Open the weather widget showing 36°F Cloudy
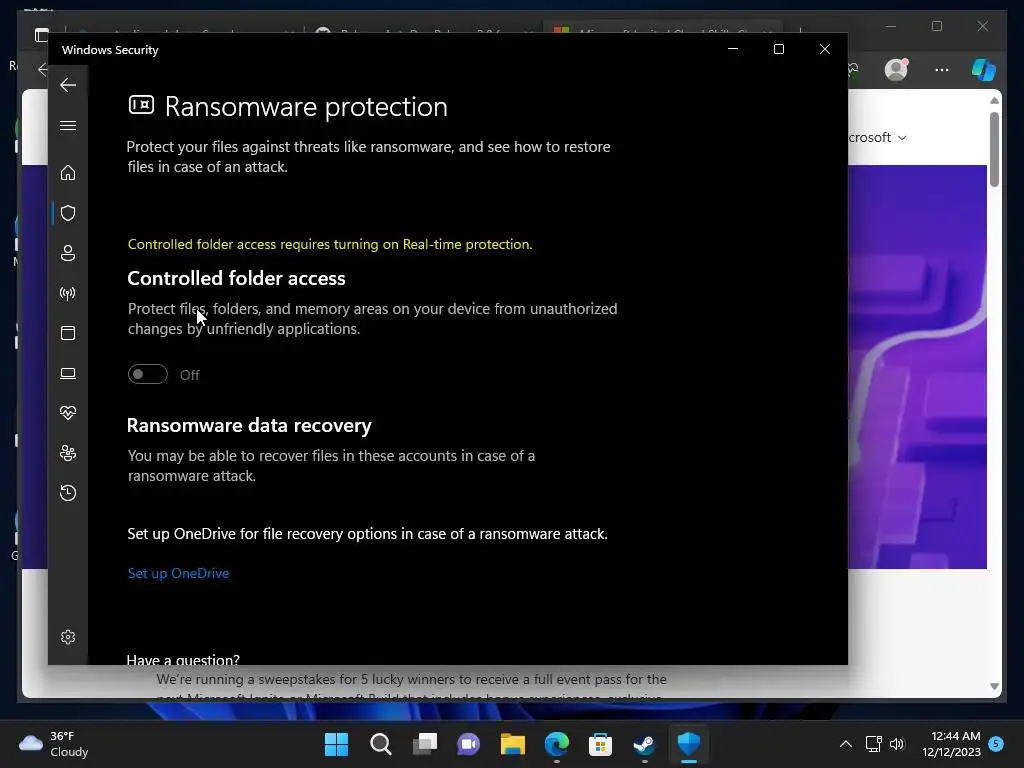The image size is (1024, 768). click(x=54, y=744)
